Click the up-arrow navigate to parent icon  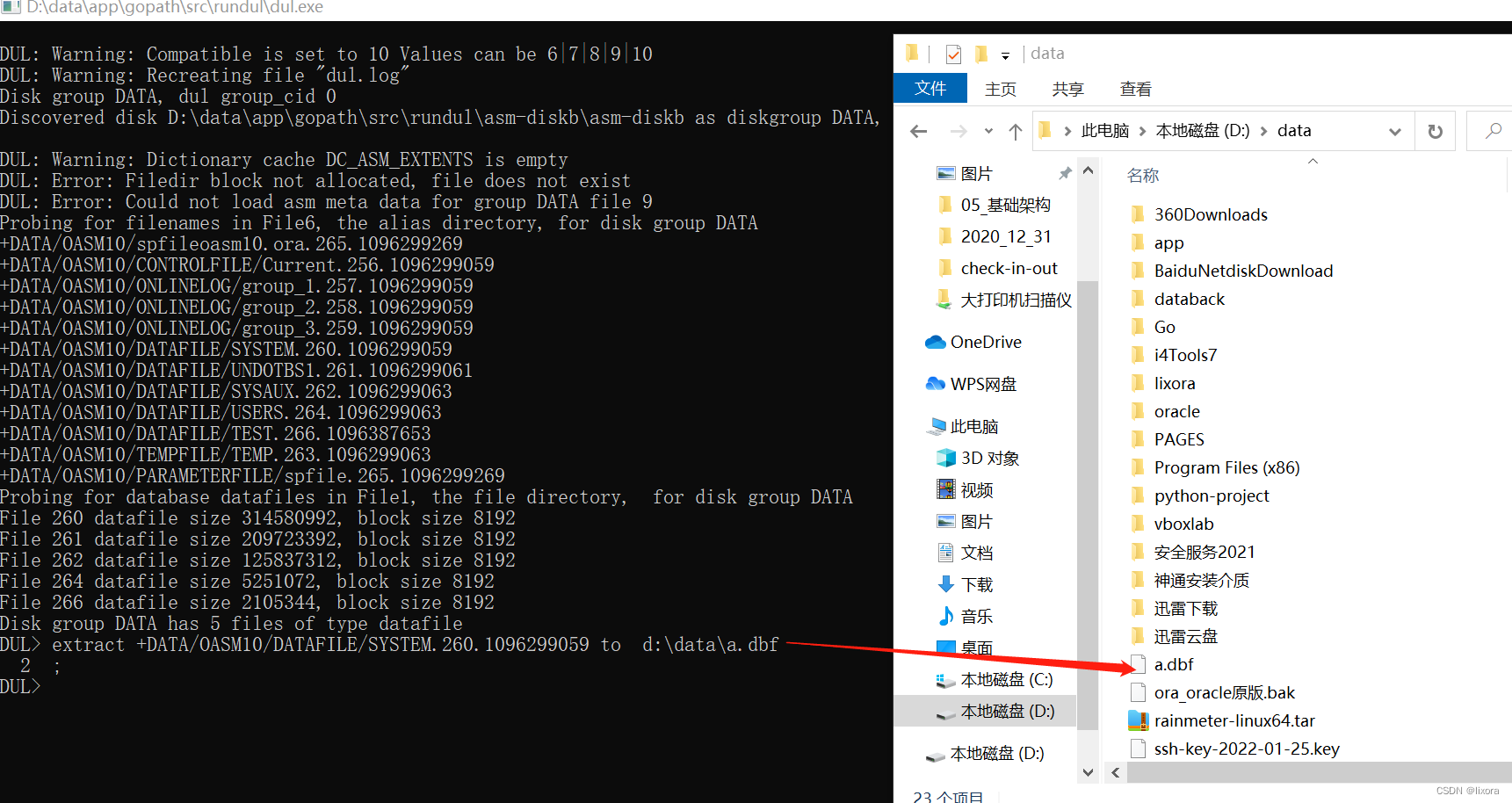pyautogui.click(x=1015, y=130)
